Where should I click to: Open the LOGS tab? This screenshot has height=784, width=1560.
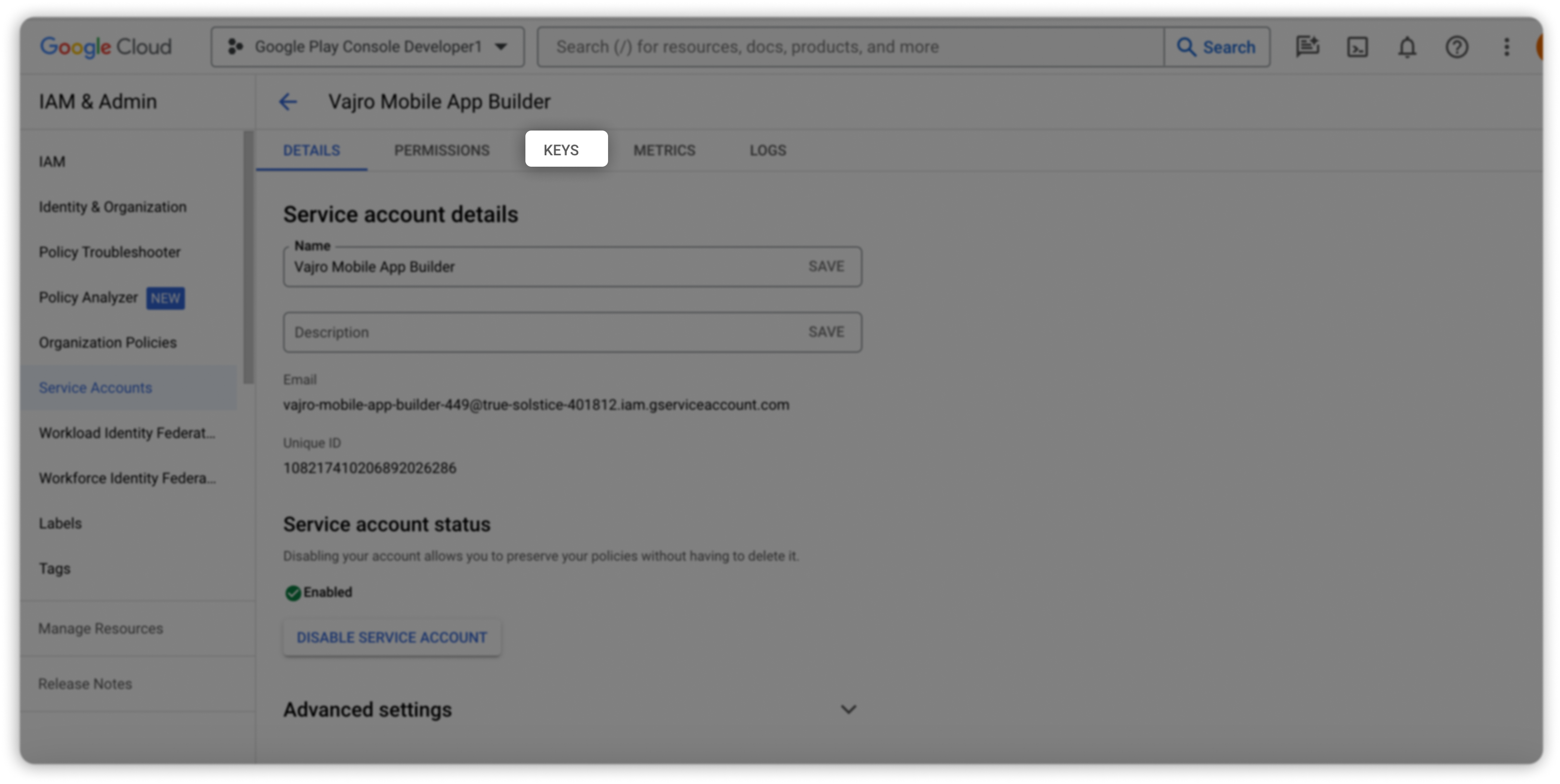click(x=767, y=150)
